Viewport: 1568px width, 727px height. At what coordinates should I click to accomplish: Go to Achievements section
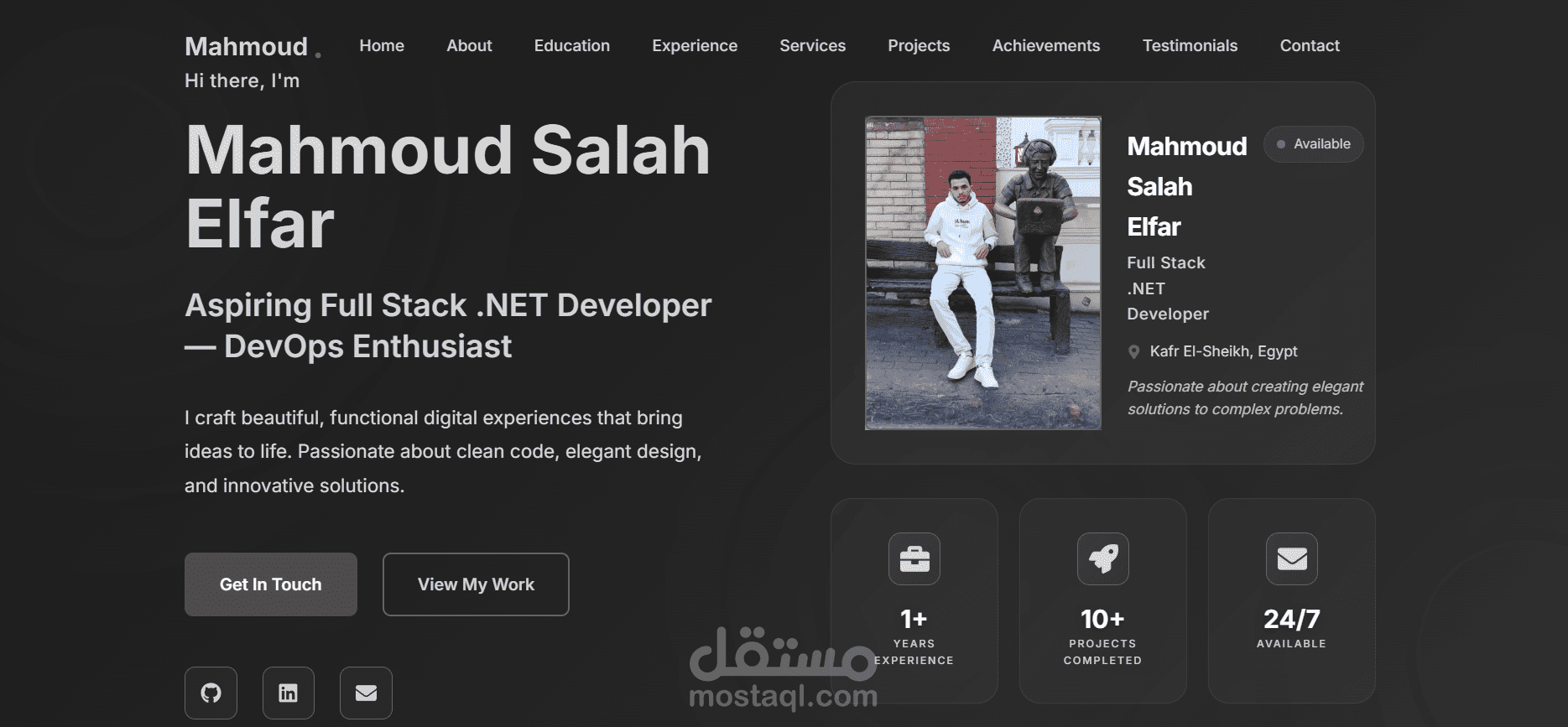[x=1046, y=46]
